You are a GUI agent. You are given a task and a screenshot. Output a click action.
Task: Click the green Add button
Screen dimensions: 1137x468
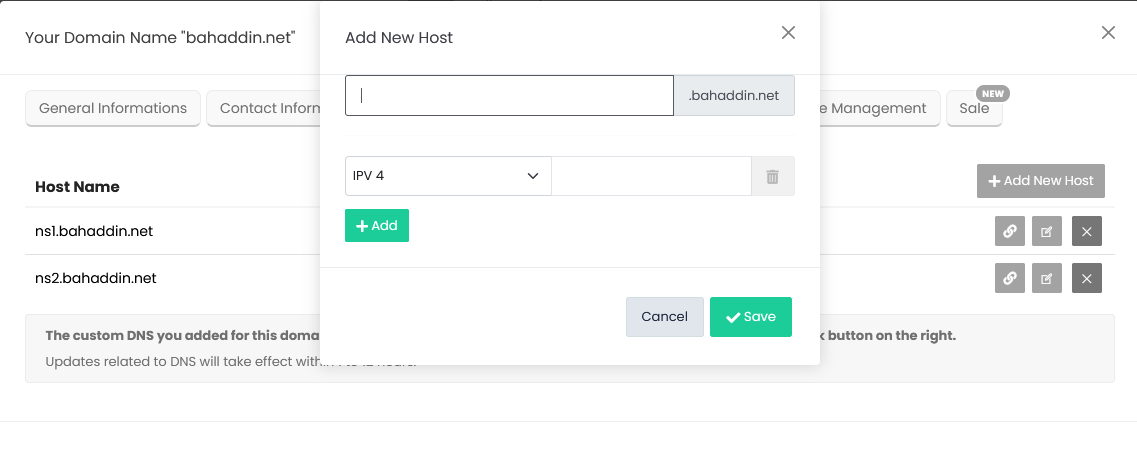click(x=376, y=226)
